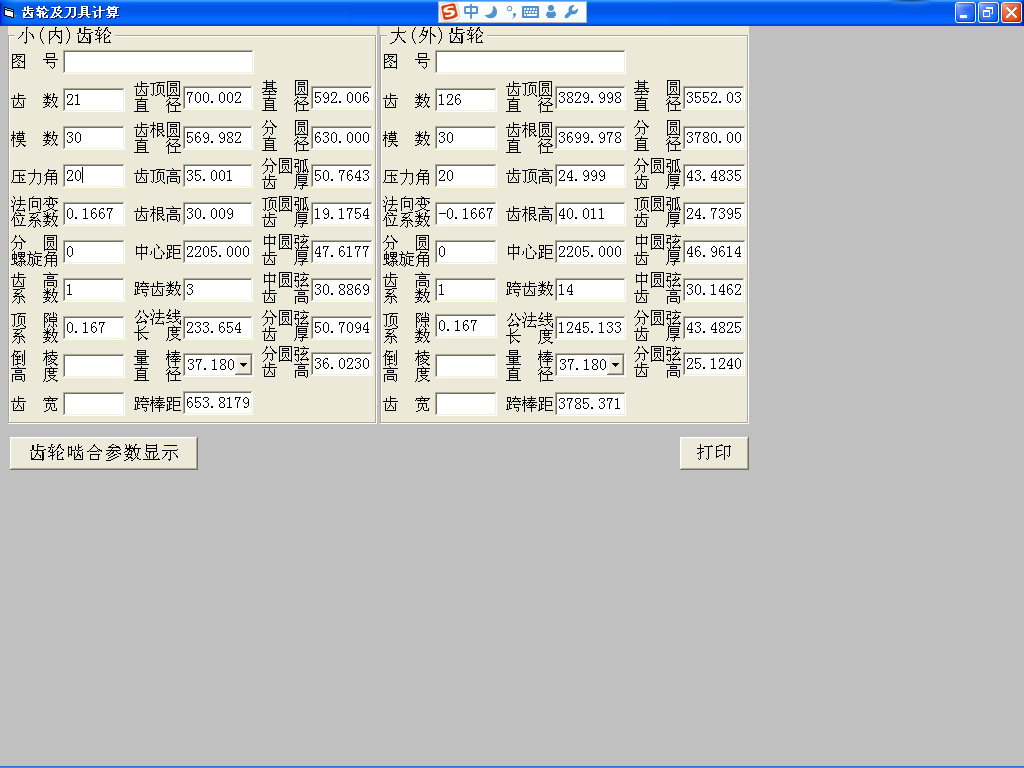Screen dimensions: 1024x768
Task: Click small gear 基圆直径 value 592.006
Action: (342, 98)
